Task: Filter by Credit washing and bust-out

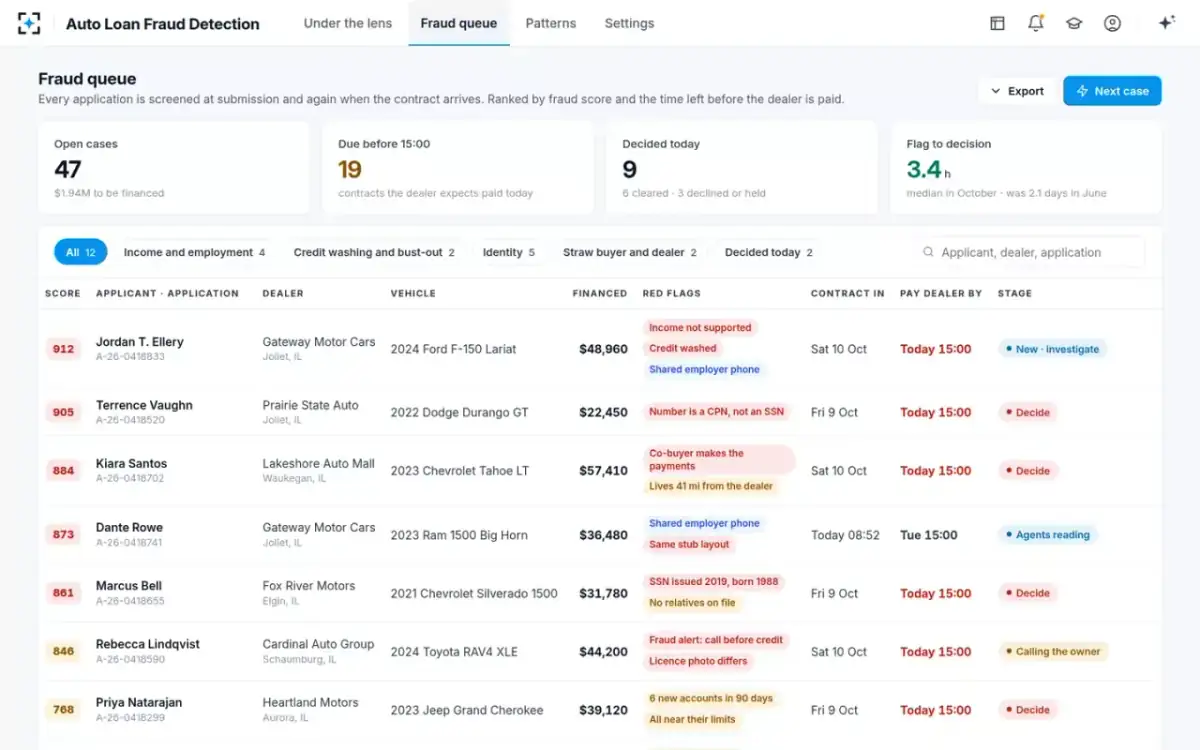Action: coord(374,252)
